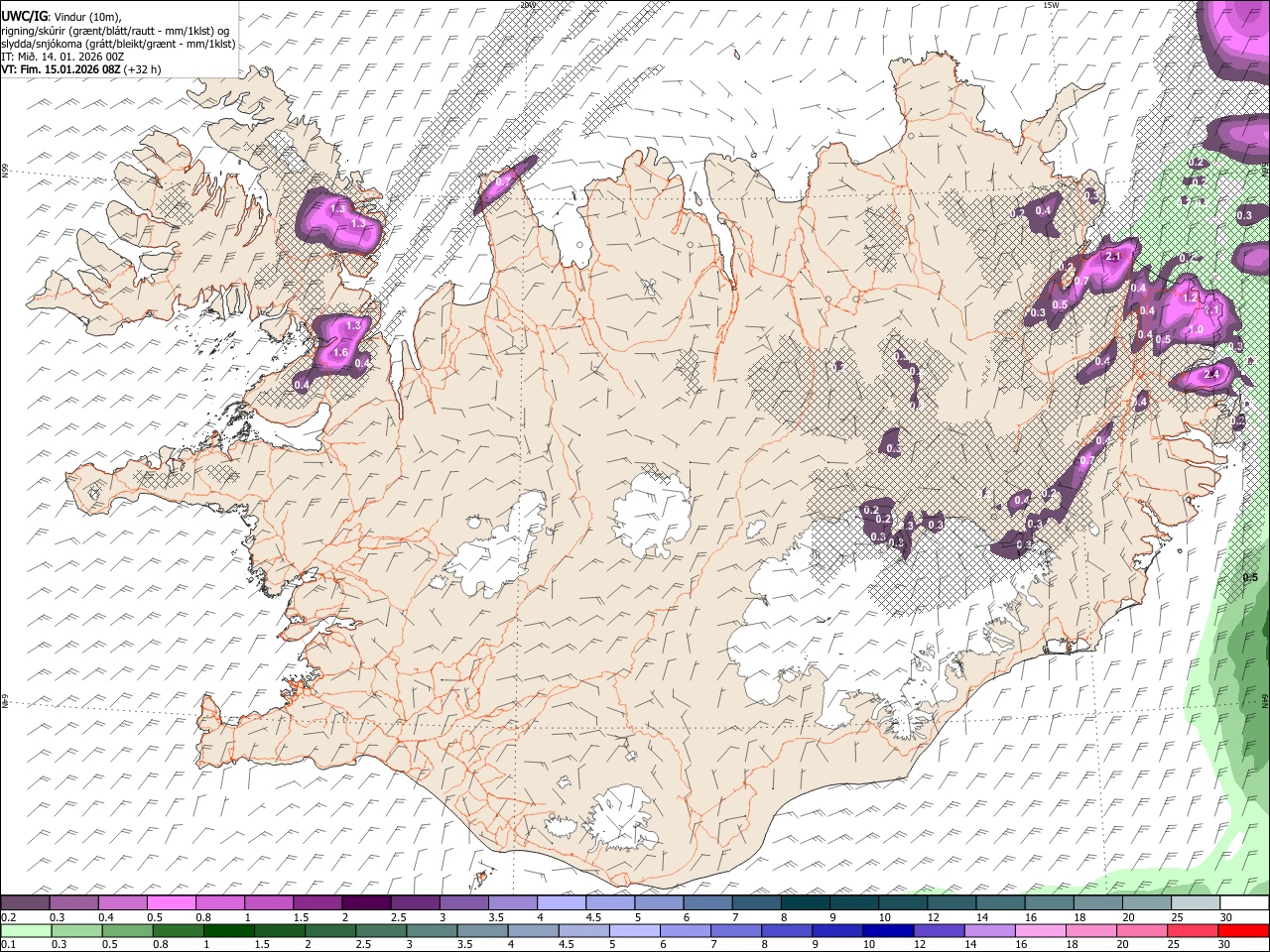Click the 15W longitude label at the top
This screenshot has width=1270, height=952.
(1051, 5)
